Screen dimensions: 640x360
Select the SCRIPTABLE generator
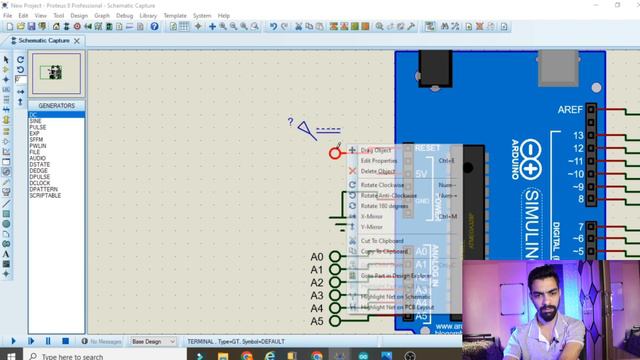click(45, 196)
